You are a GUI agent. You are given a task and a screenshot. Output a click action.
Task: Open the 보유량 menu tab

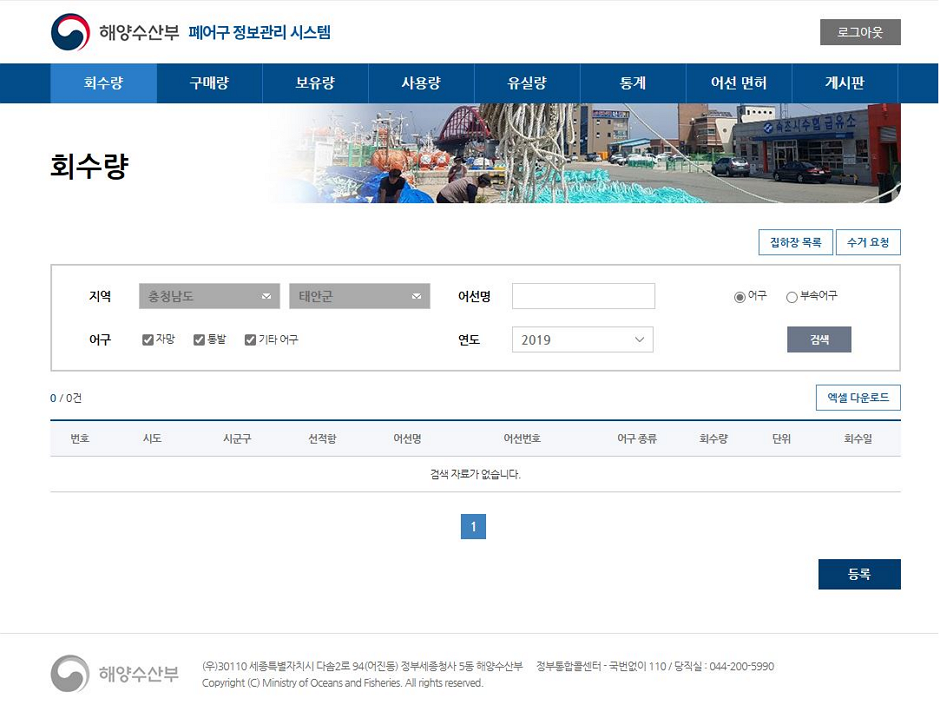coord(315,83)
